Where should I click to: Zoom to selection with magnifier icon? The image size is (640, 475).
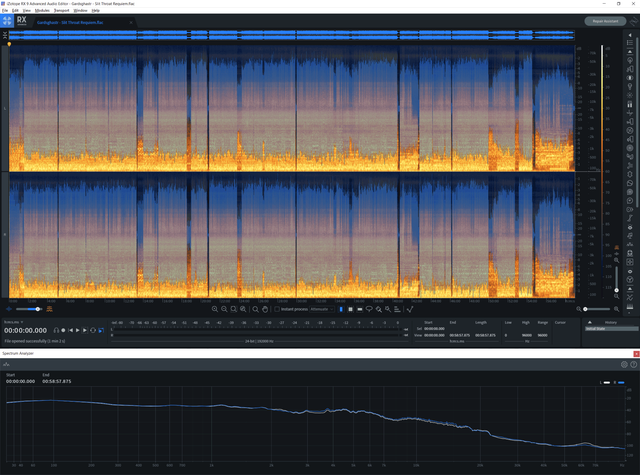coord(233,309)
